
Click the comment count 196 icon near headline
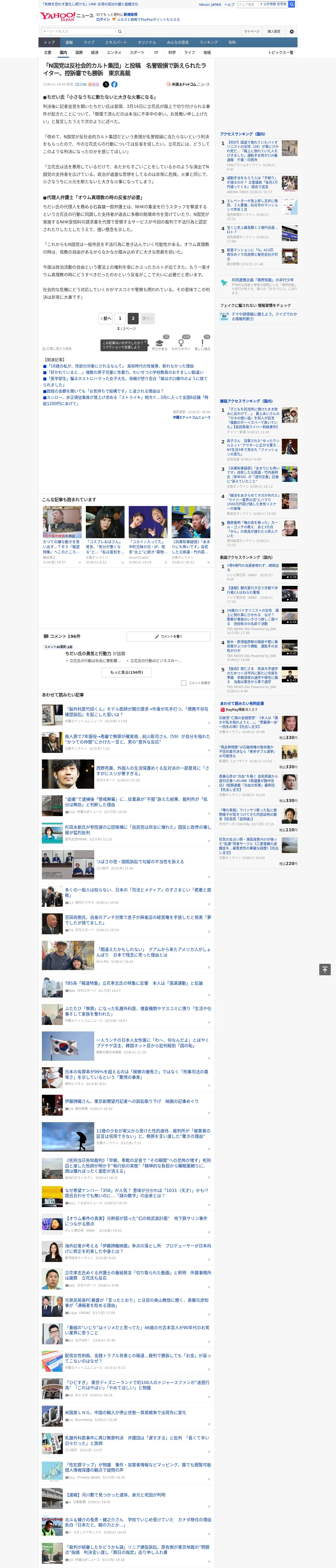click(x=81, y=85)
